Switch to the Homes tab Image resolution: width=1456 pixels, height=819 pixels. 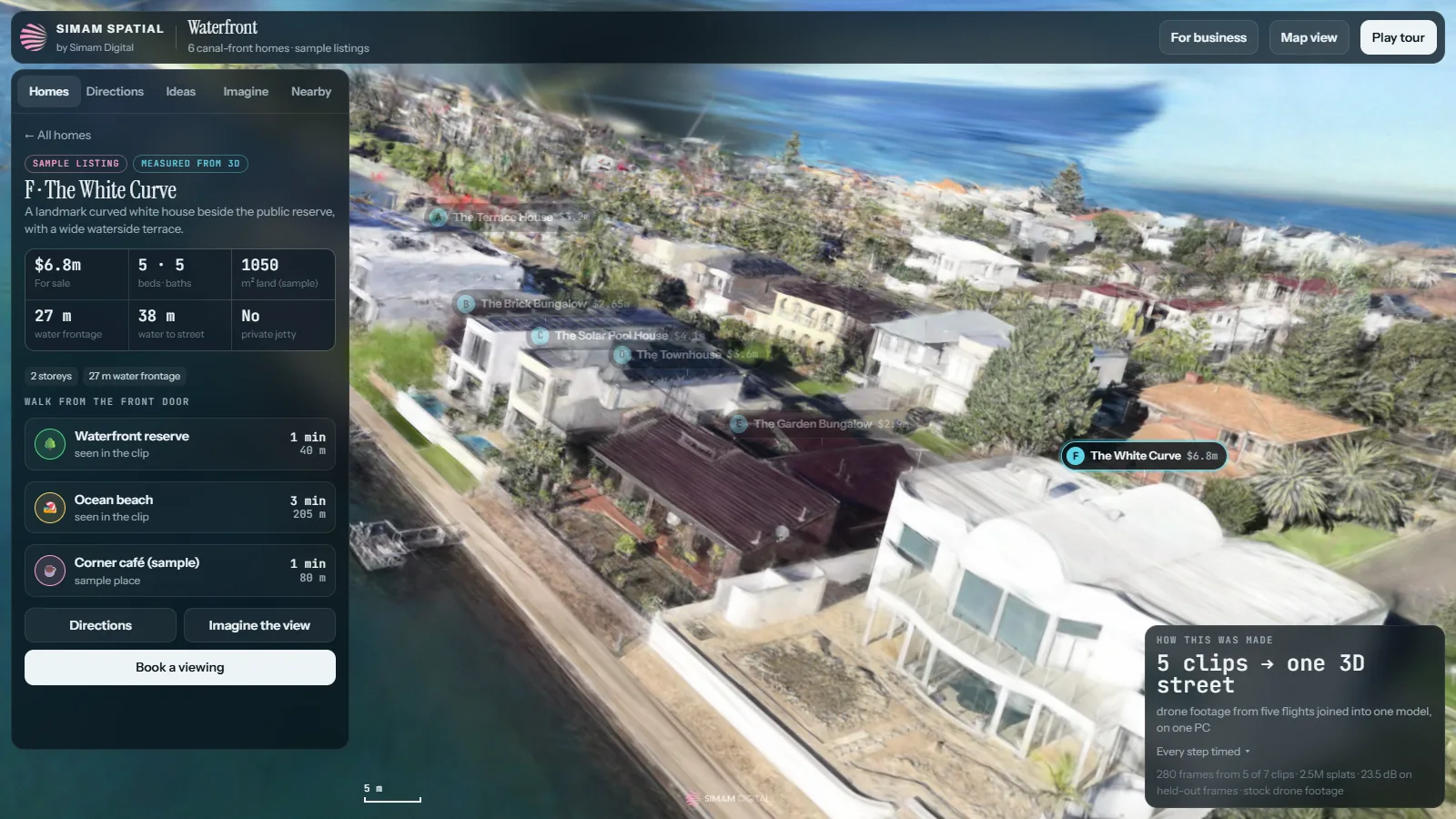pos(48,91)
